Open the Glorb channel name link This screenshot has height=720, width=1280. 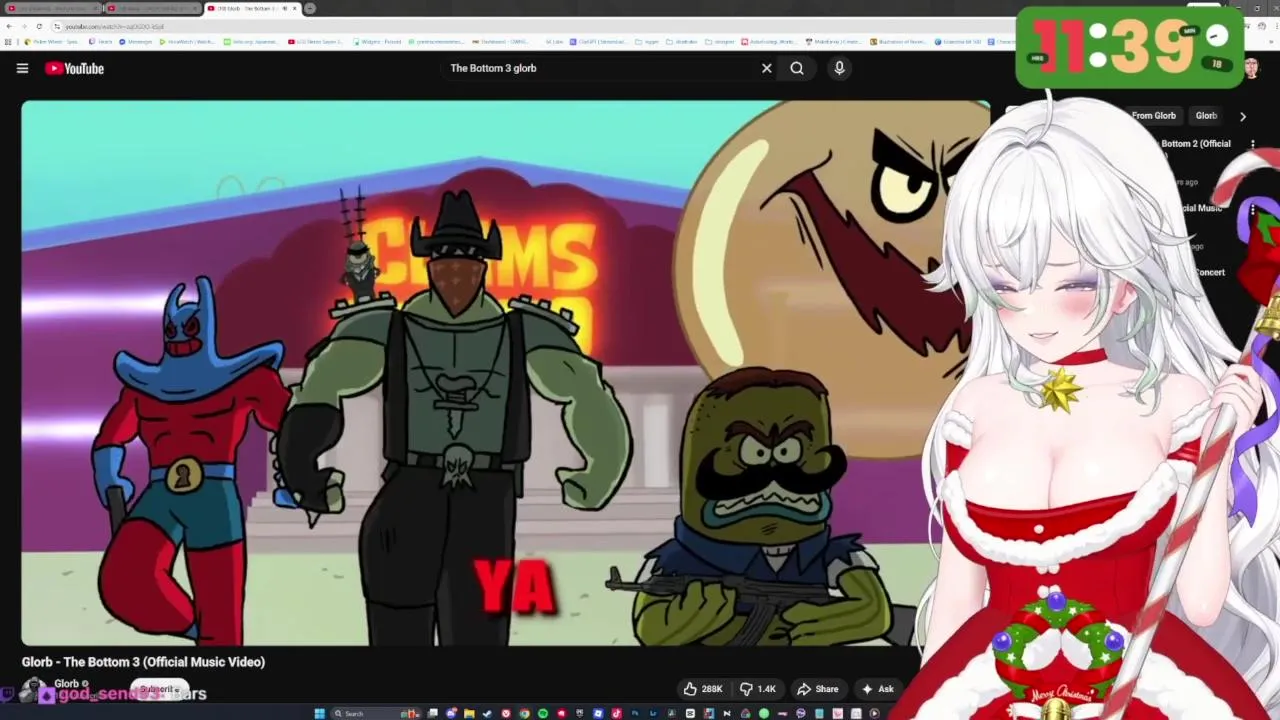[66, 684]
